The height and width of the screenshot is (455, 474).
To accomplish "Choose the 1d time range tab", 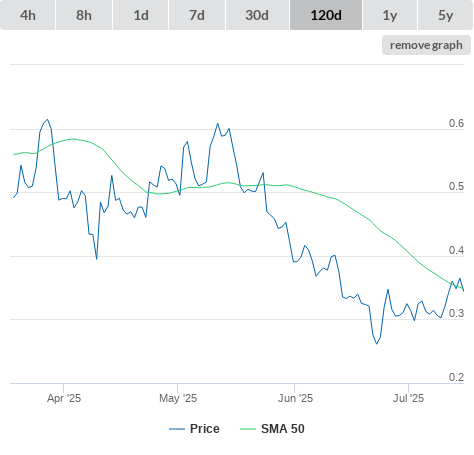I will click(141, 15).
